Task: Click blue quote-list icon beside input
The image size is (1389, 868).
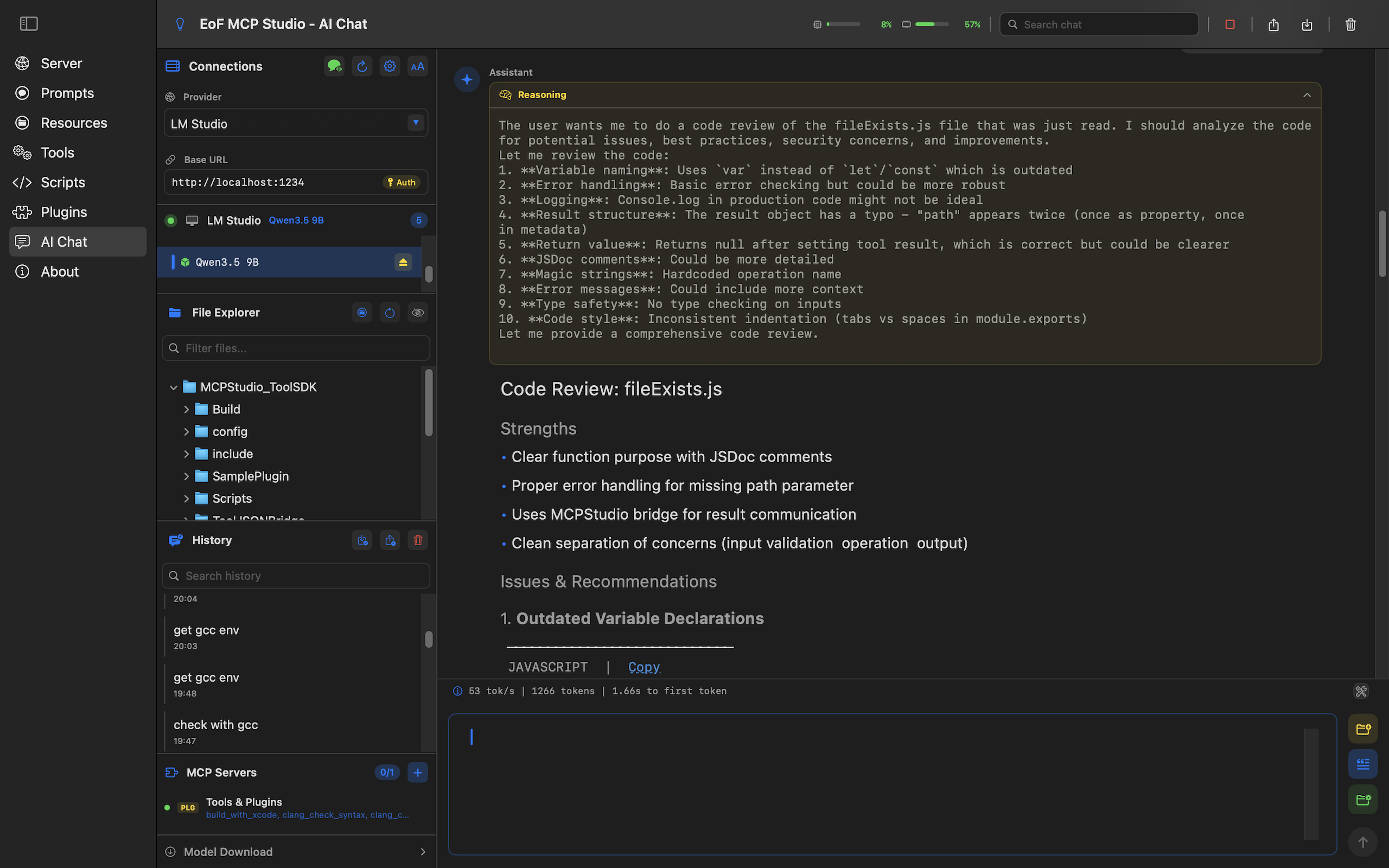Action: 1363,764
